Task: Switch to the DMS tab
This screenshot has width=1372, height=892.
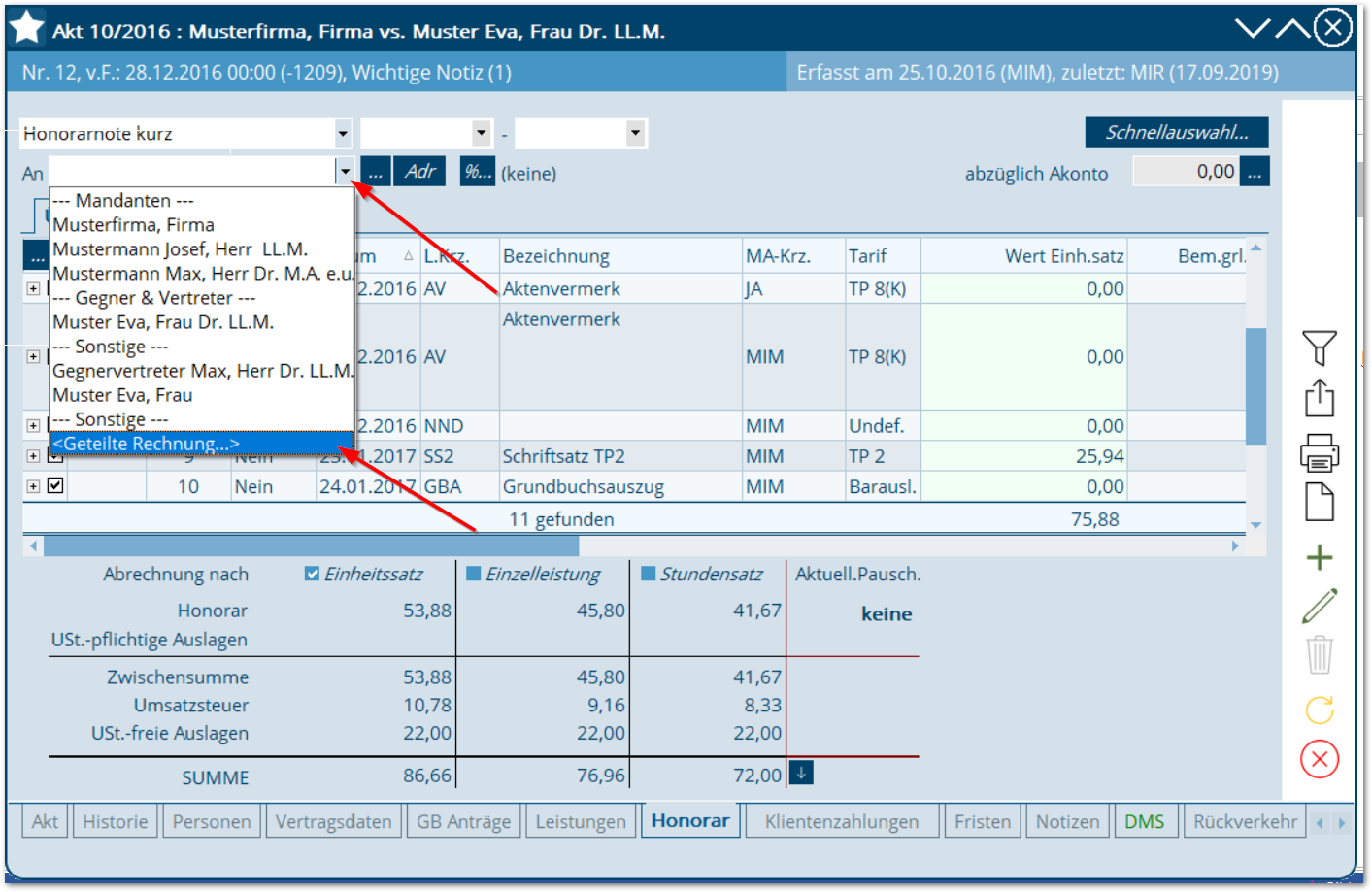Action: tap(1145, 821)
